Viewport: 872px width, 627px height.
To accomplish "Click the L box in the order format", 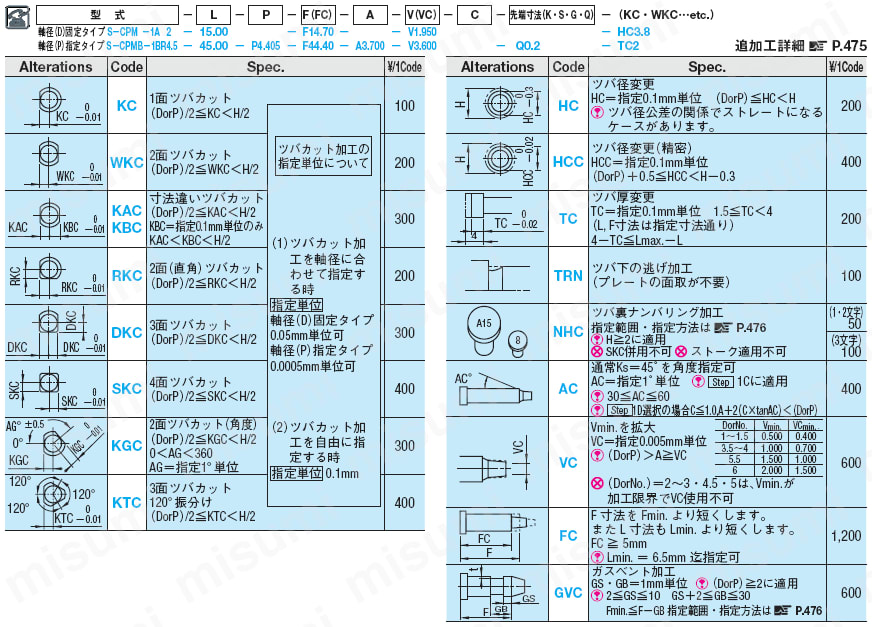I will pos(214,15).
